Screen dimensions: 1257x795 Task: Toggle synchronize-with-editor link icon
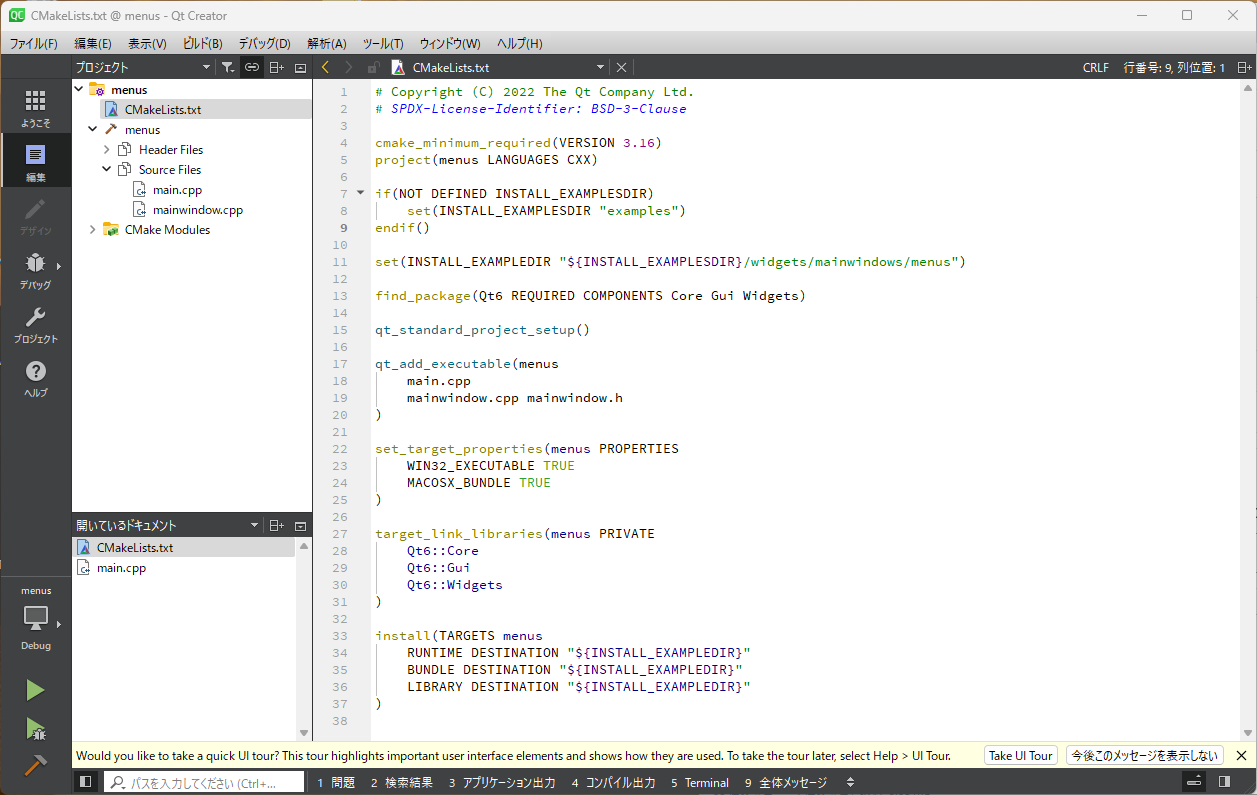252,67
